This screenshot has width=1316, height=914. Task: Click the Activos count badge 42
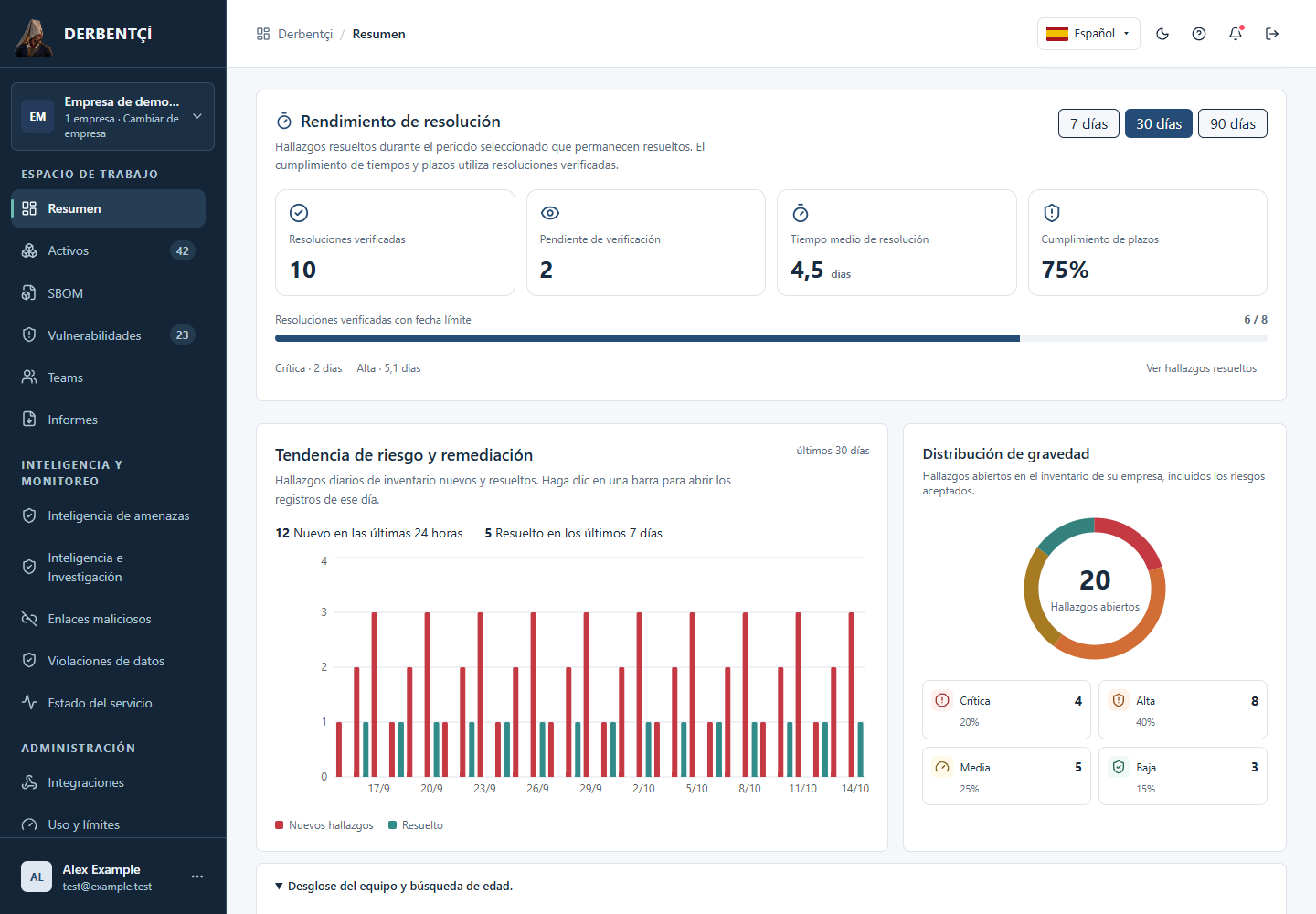click(x=183, y=250)
